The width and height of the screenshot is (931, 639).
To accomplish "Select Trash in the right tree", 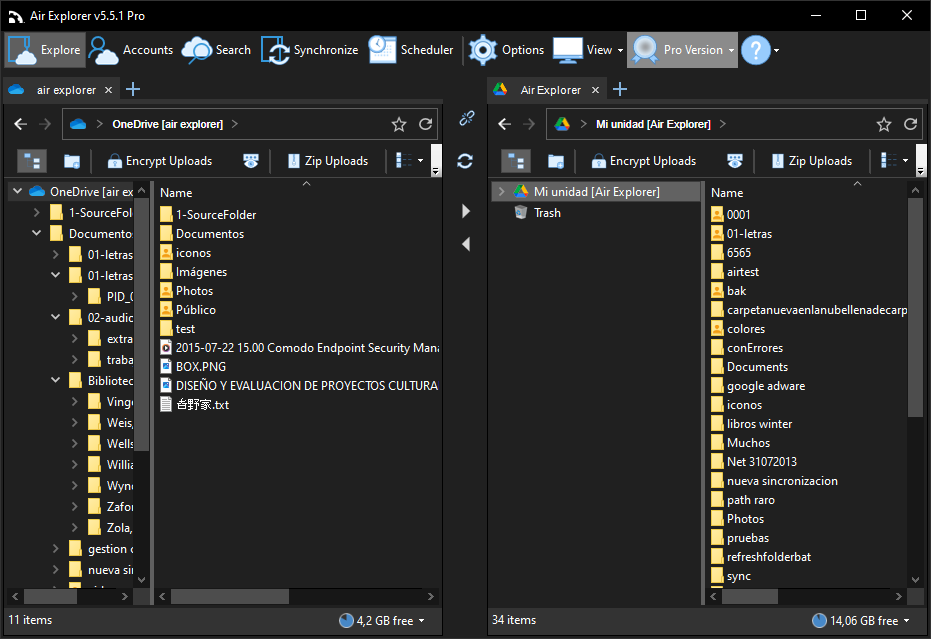I will 547,213.
